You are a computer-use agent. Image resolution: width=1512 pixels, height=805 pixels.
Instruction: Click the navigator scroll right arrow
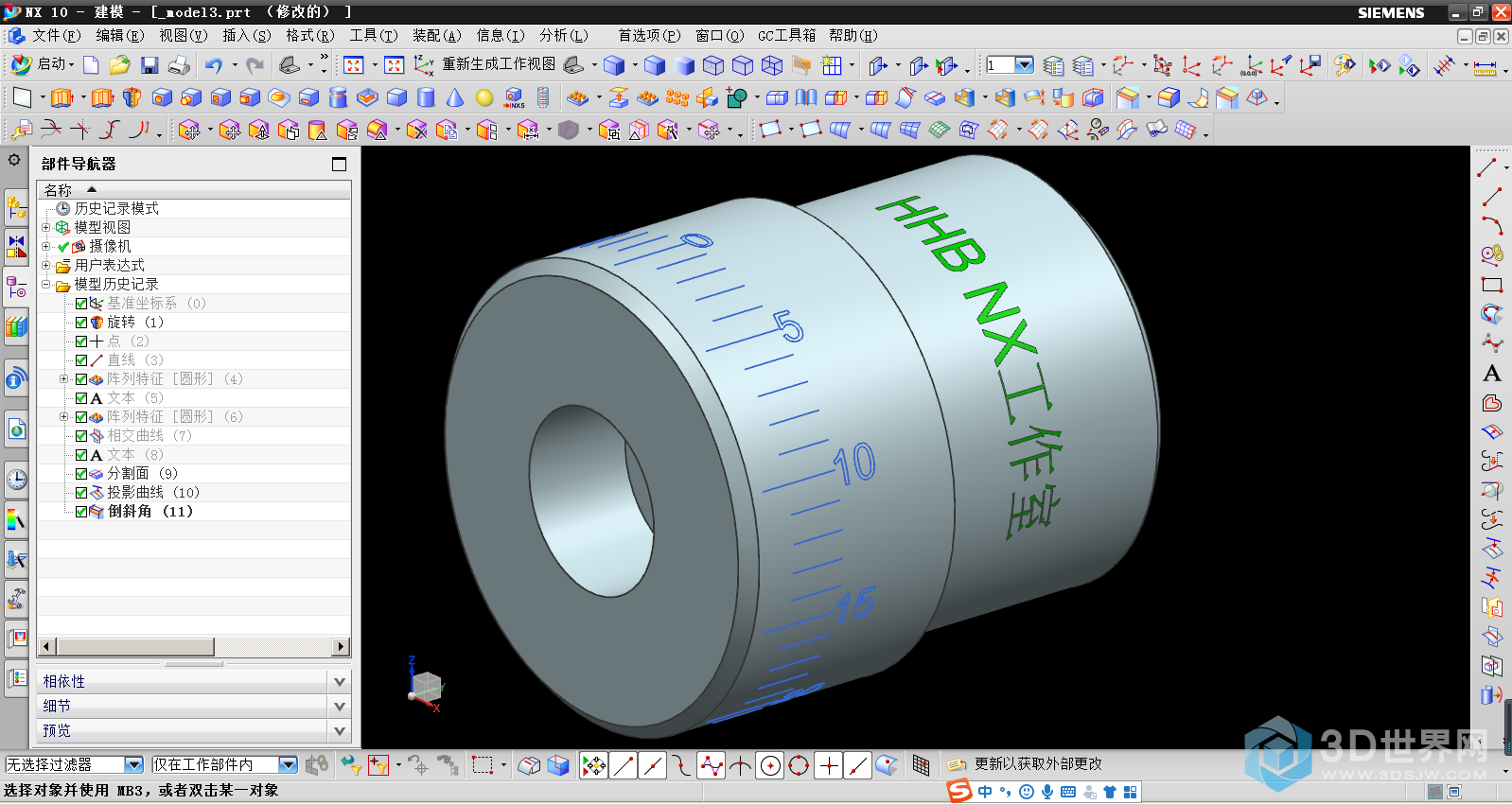(x=342, y=647)
